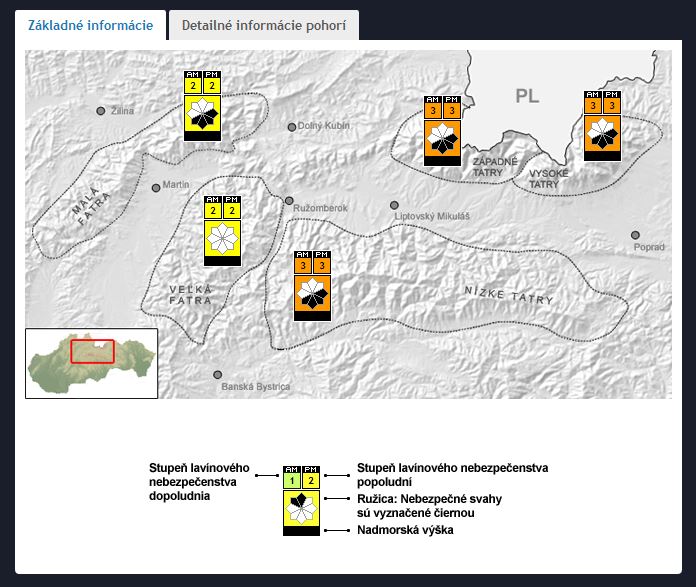696x587 pixels.
Task: Click the Slovakia overview inset map
Action: pyautogui.click(x=91, y=362)
